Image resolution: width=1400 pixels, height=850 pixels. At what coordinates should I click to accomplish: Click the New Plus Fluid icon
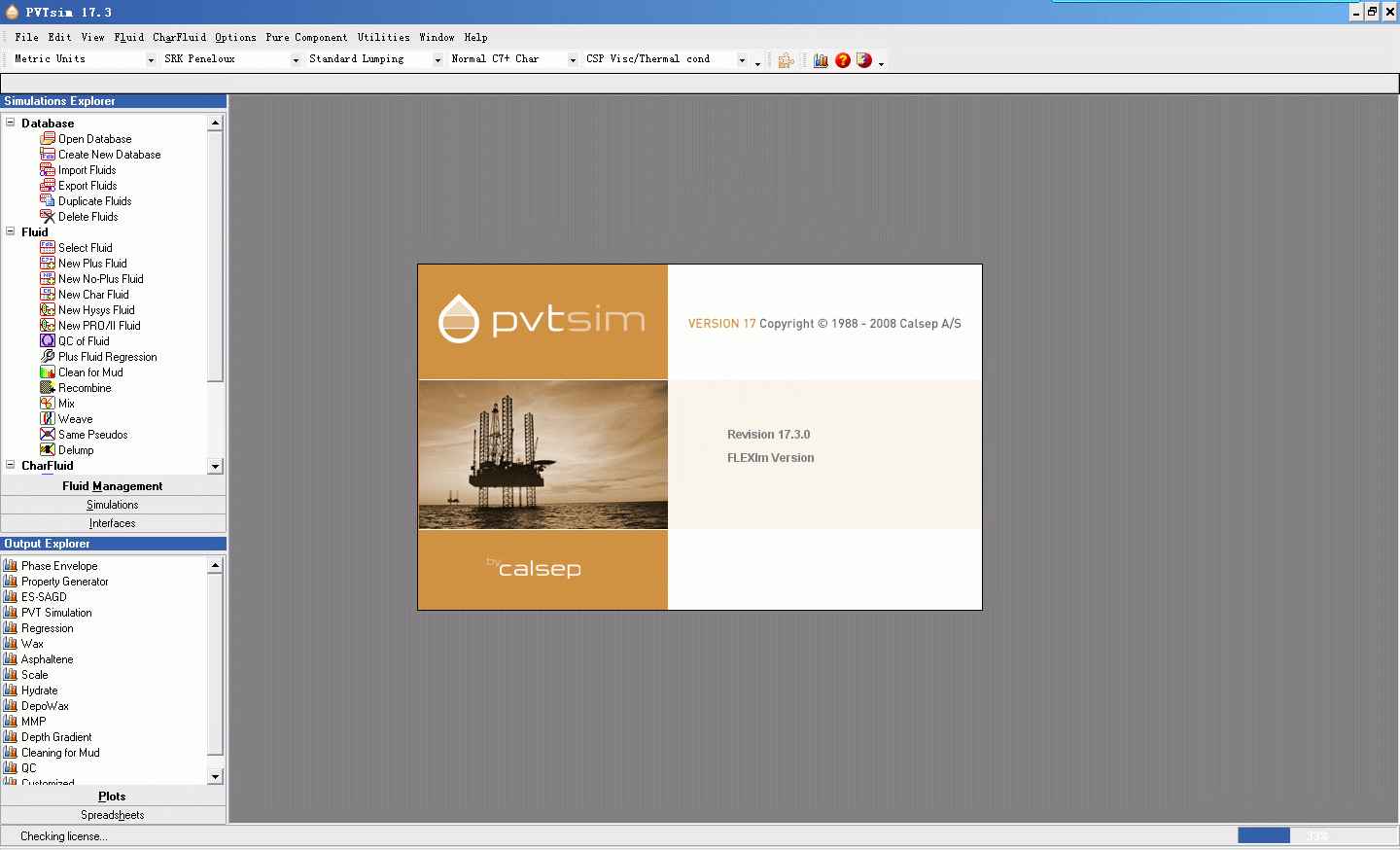48,264
